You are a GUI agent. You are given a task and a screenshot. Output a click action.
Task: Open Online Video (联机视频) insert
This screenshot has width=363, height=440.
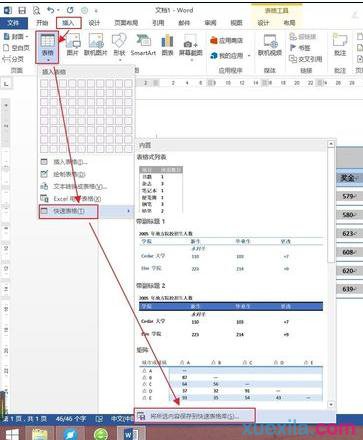tap(270, 45)
